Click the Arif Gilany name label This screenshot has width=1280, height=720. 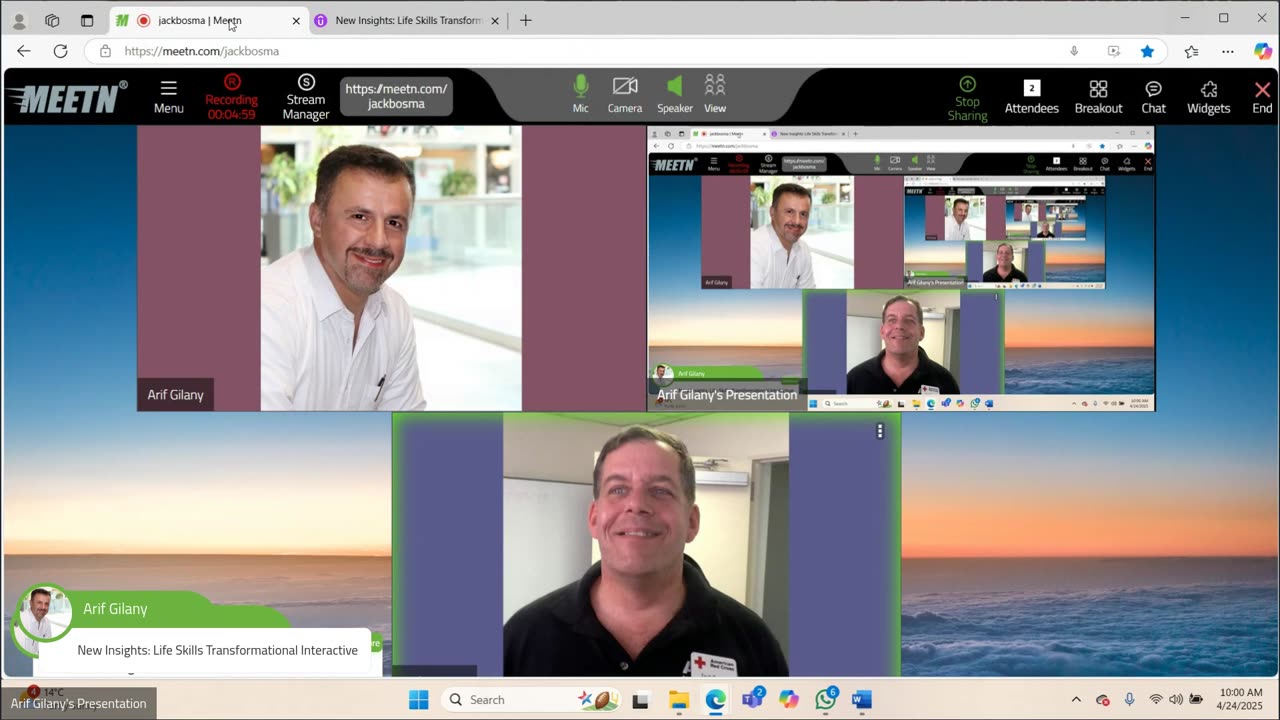point(175,395)
